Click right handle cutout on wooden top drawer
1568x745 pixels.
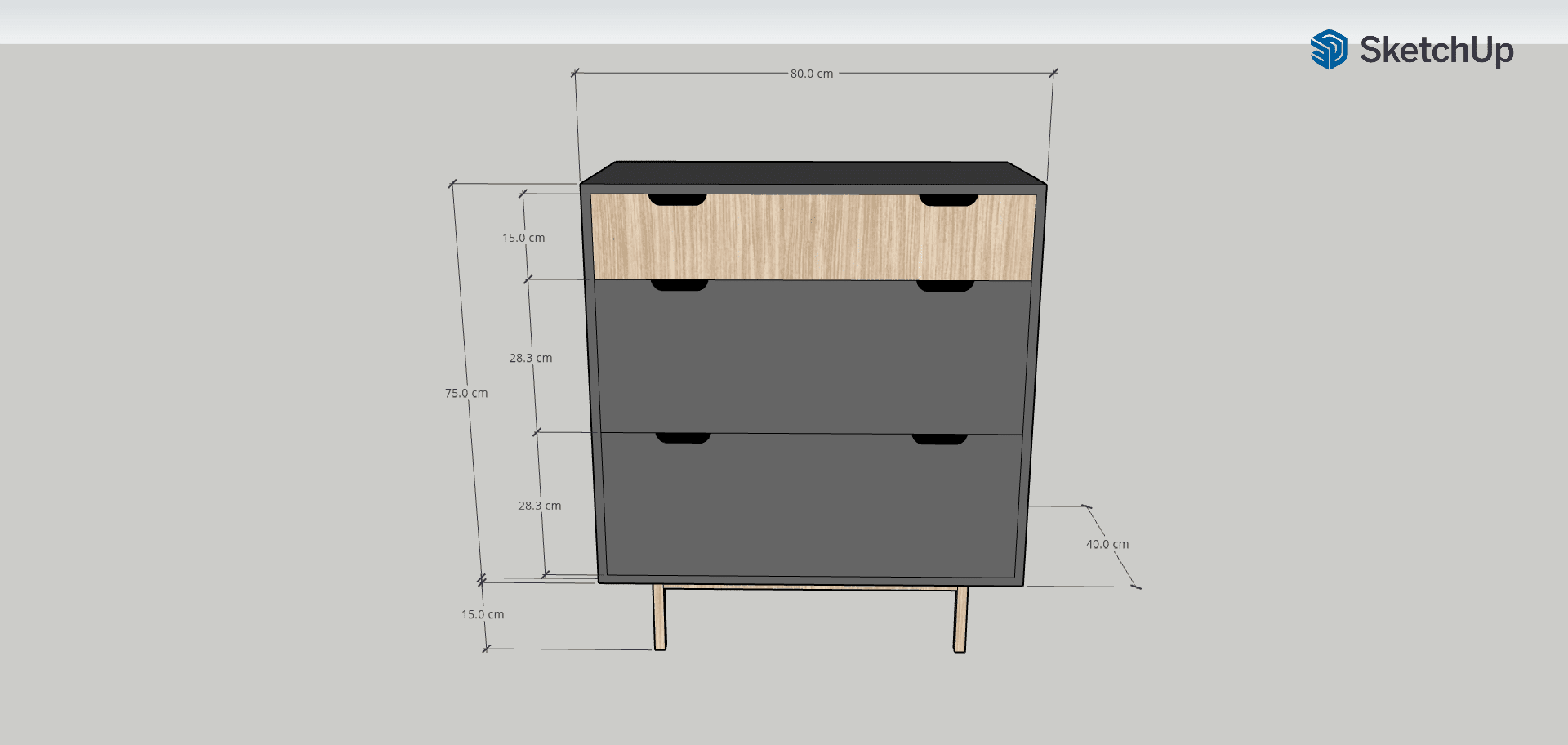pos(948,200)
